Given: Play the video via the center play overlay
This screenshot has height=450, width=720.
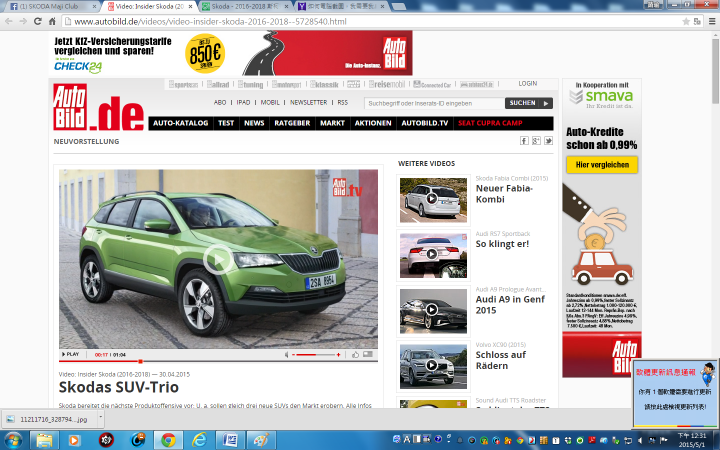Looking at the screenshot, I should 218,259.
